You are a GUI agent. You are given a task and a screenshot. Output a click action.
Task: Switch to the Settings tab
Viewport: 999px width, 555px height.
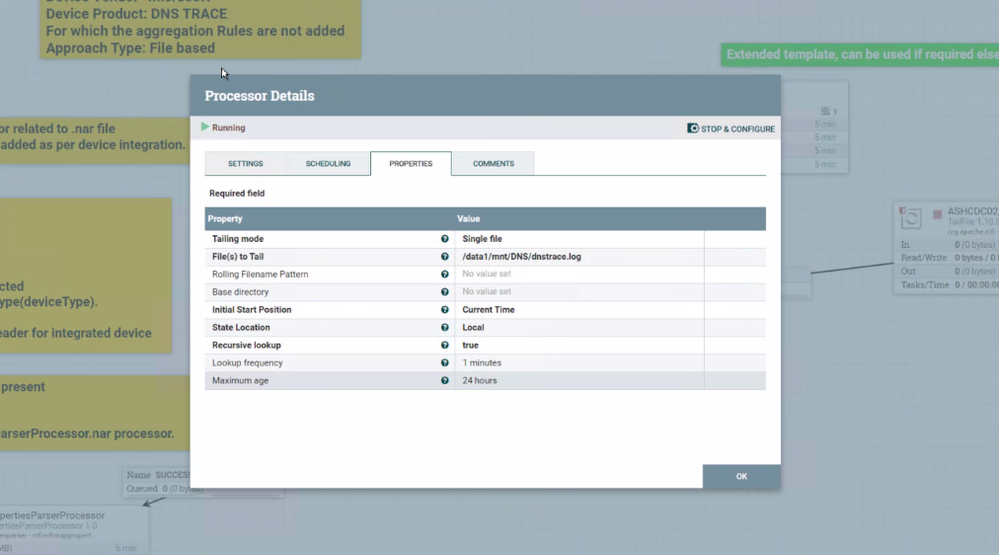pos(245,164)
